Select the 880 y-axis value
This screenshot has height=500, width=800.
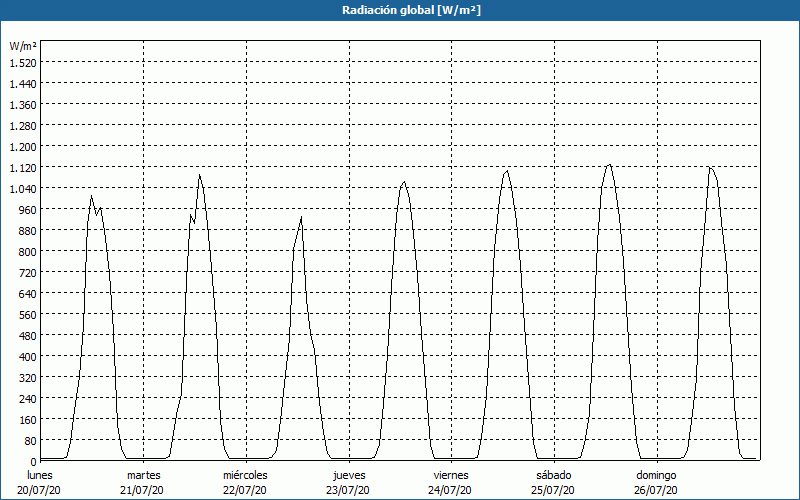28,231
